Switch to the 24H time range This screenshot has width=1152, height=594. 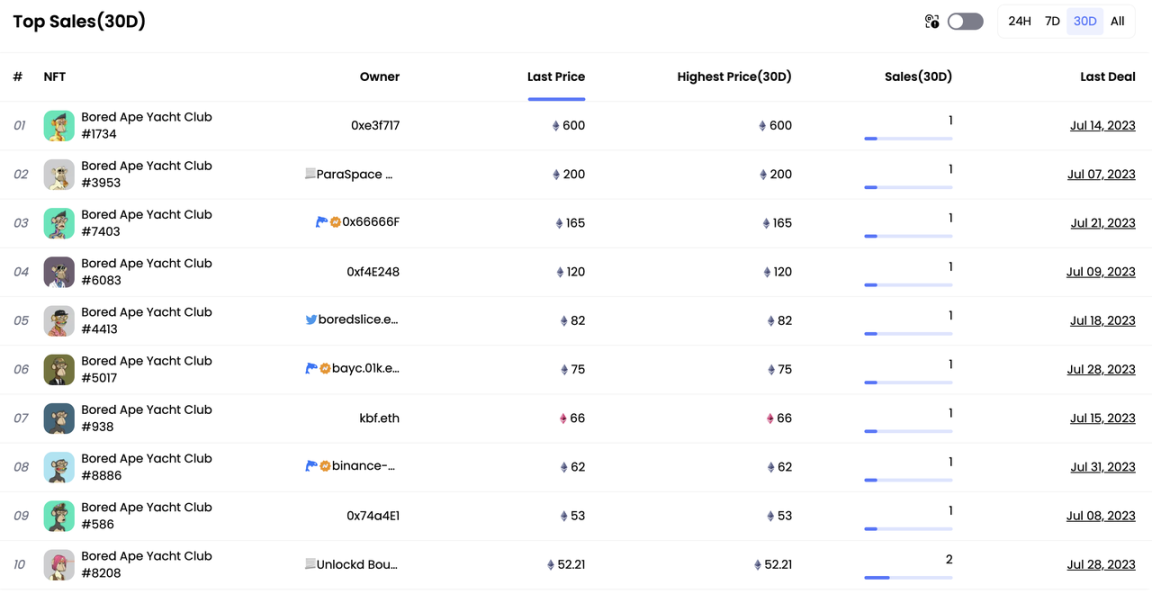1019,21
